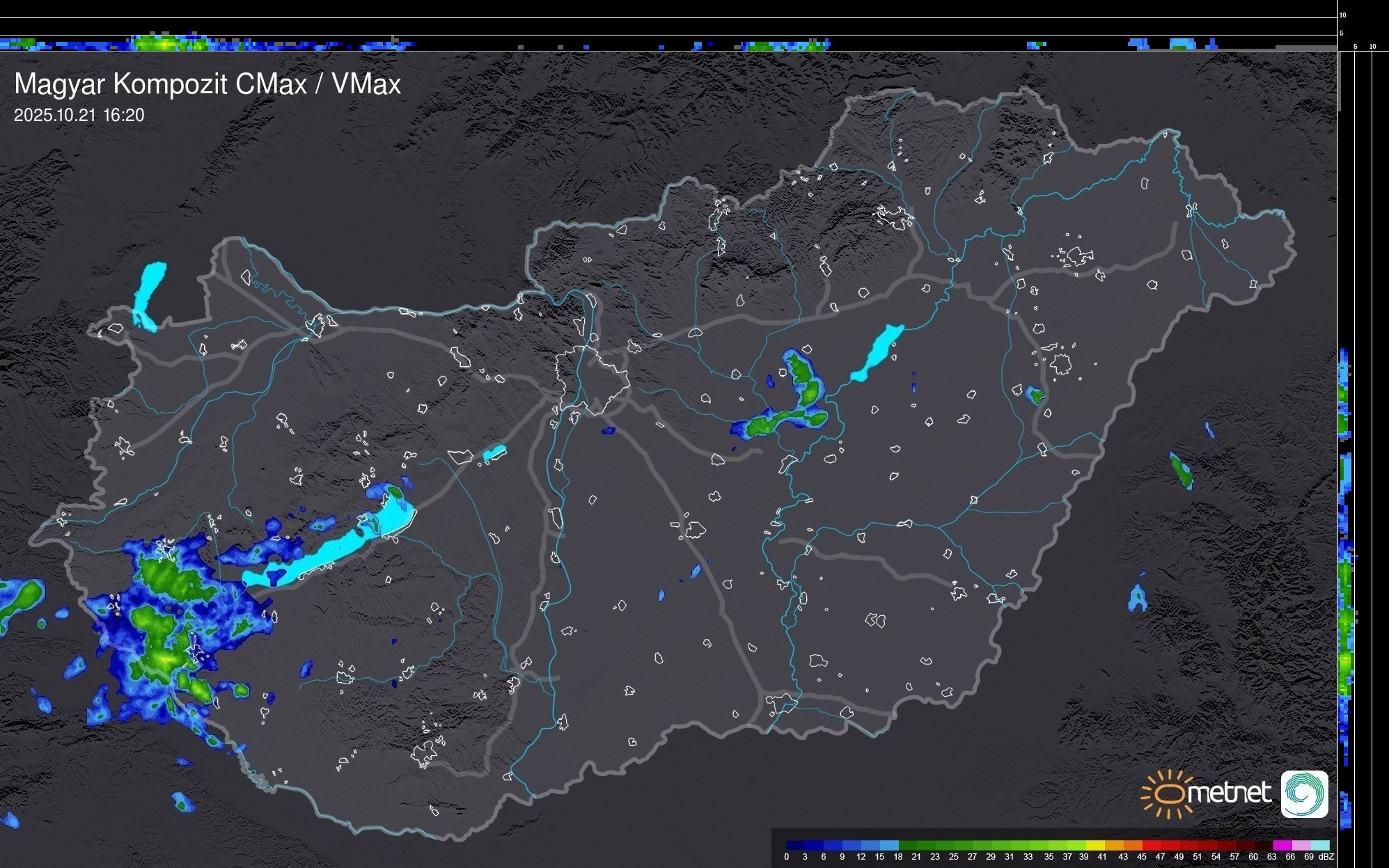Click the Magyar Kompozit CMax / VMax title
1389x868 pixels.
pyautogui.click(x=207, y=84)
